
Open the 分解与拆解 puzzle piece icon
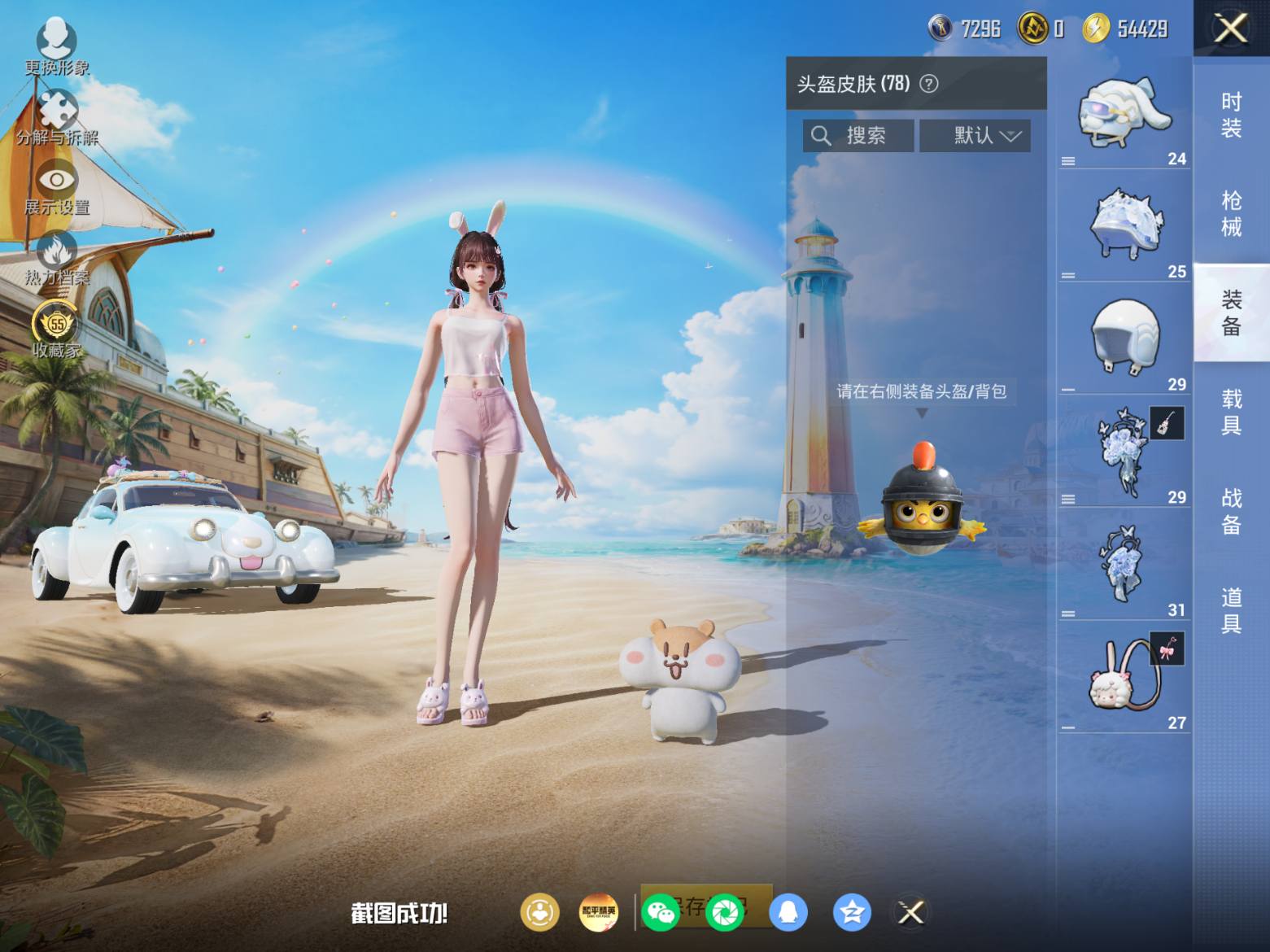click(57, 116)
